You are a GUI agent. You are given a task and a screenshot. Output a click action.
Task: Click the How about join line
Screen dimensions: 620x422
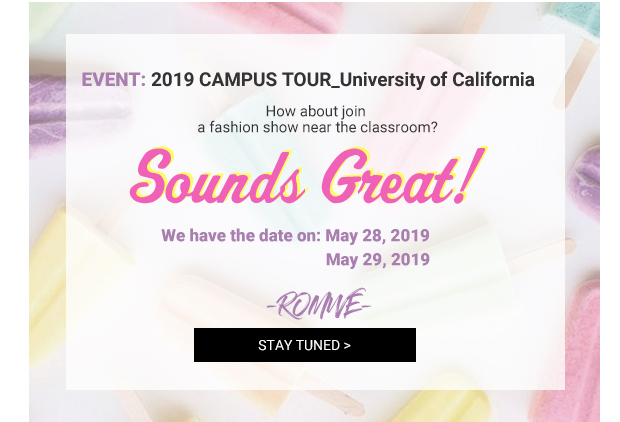316,111
